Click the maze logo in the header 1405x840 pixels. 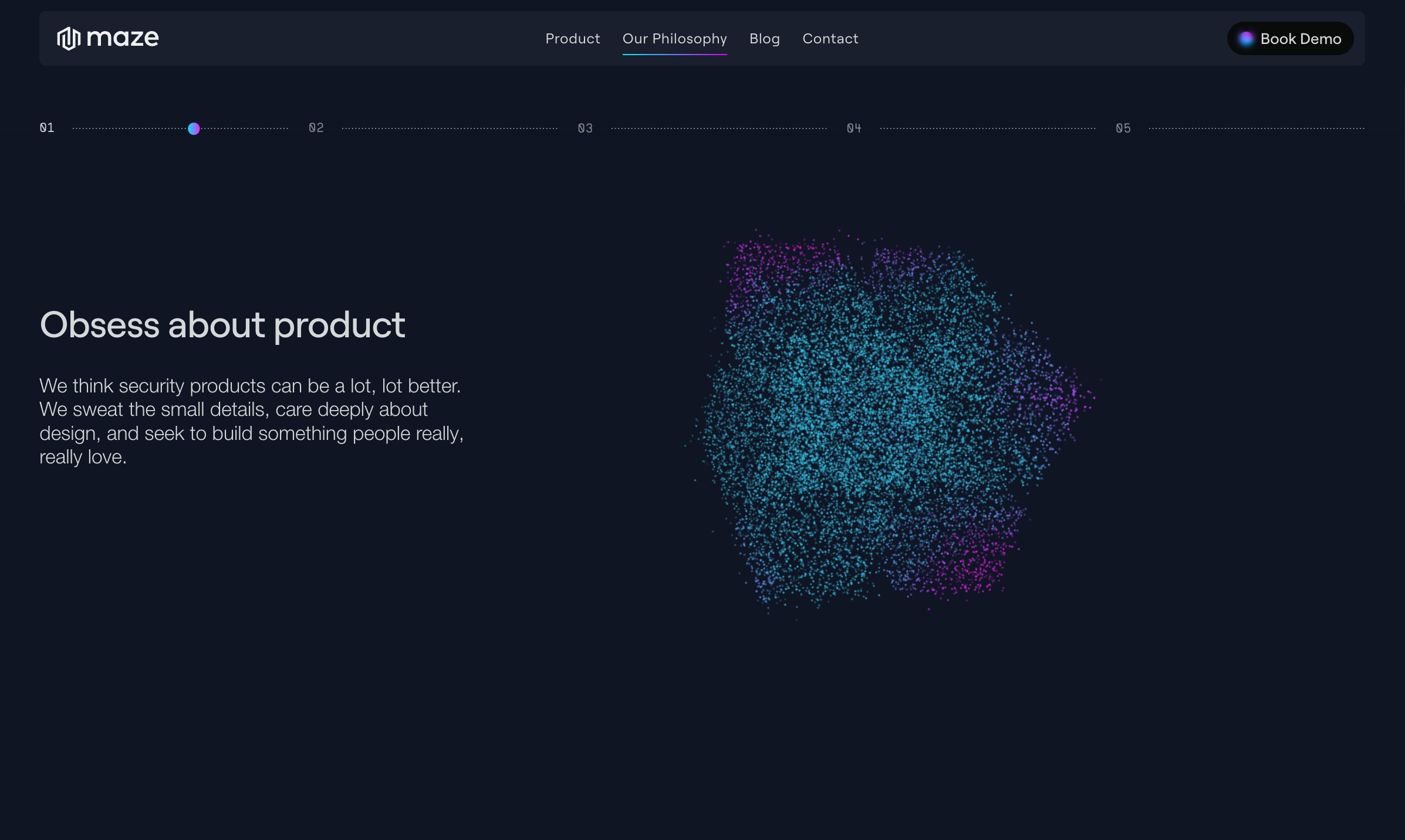click(x=108, y=38)
